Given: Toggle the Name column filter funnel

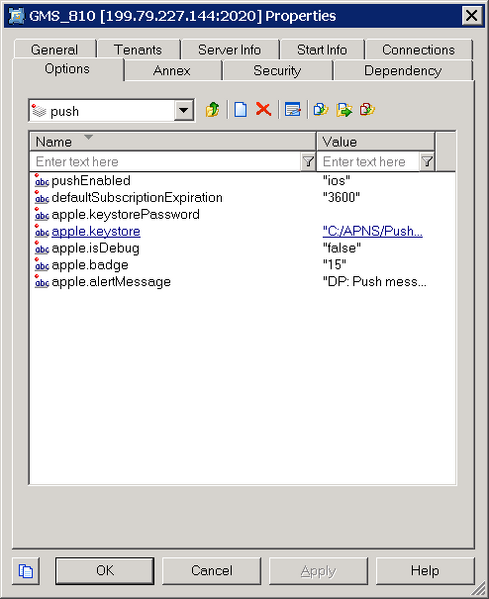Looking at the screenshot, I should pos(308,162).
